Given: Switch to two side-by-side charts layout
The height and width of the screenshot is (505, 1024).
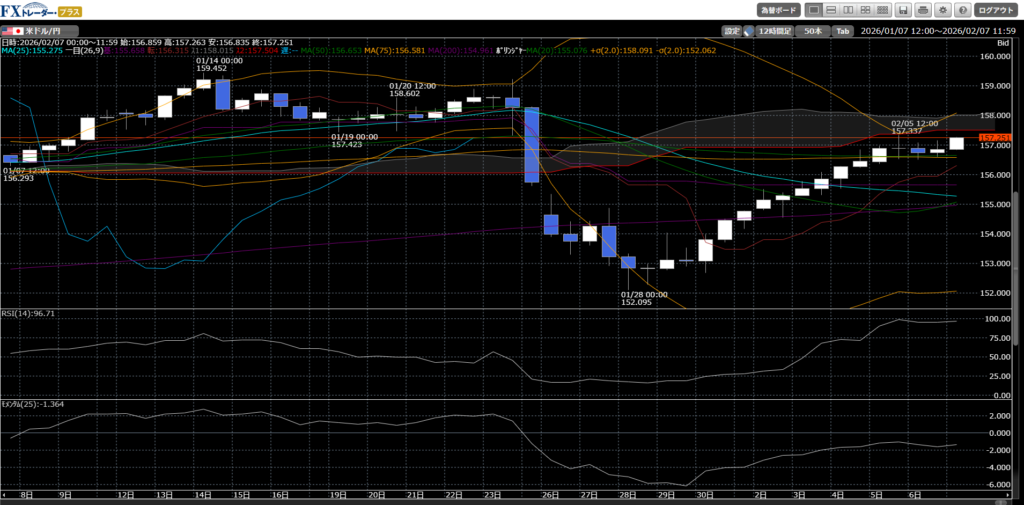Looking at the screenshot, I should [849, 10].
